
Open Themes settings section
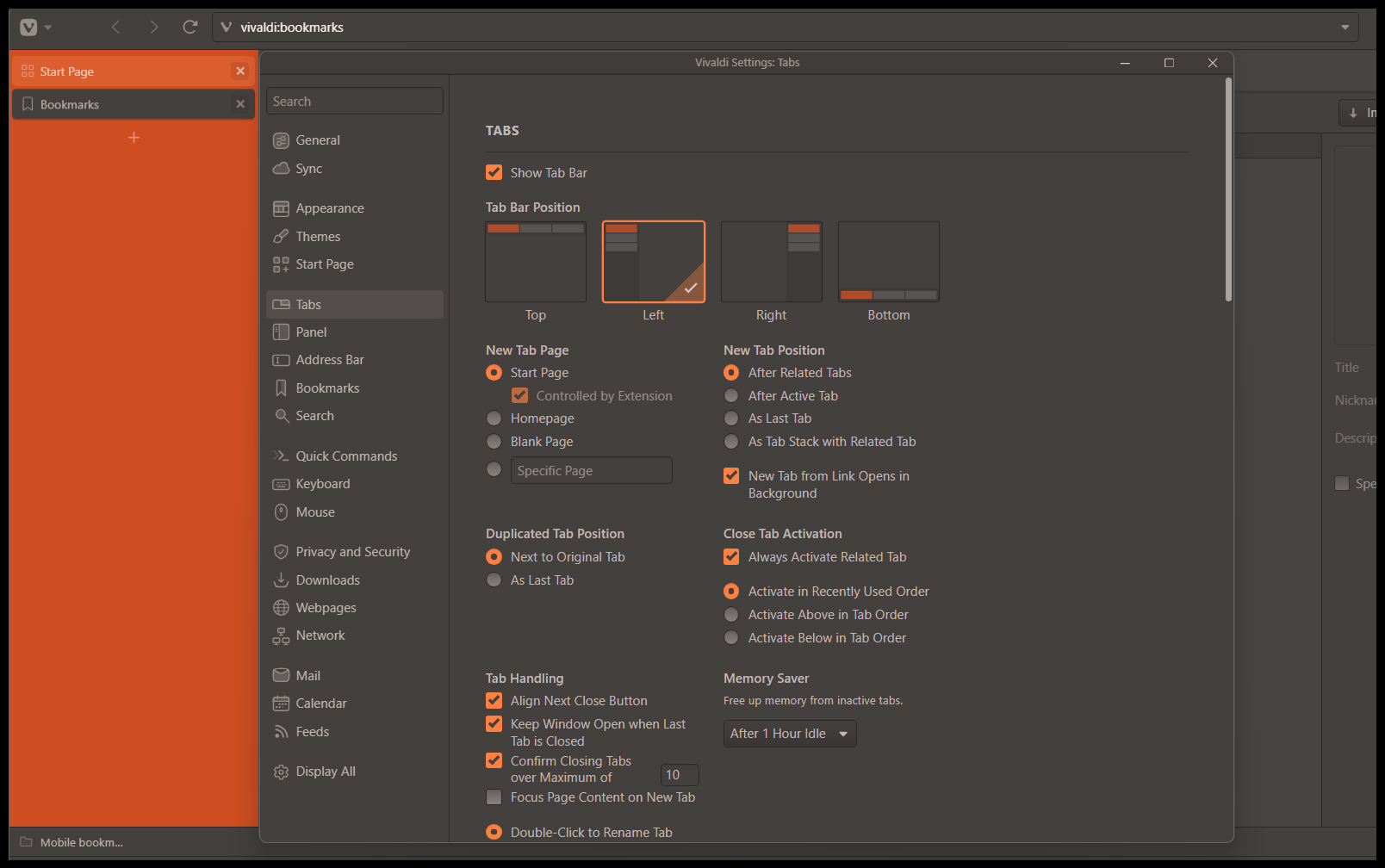coord(355,237)
